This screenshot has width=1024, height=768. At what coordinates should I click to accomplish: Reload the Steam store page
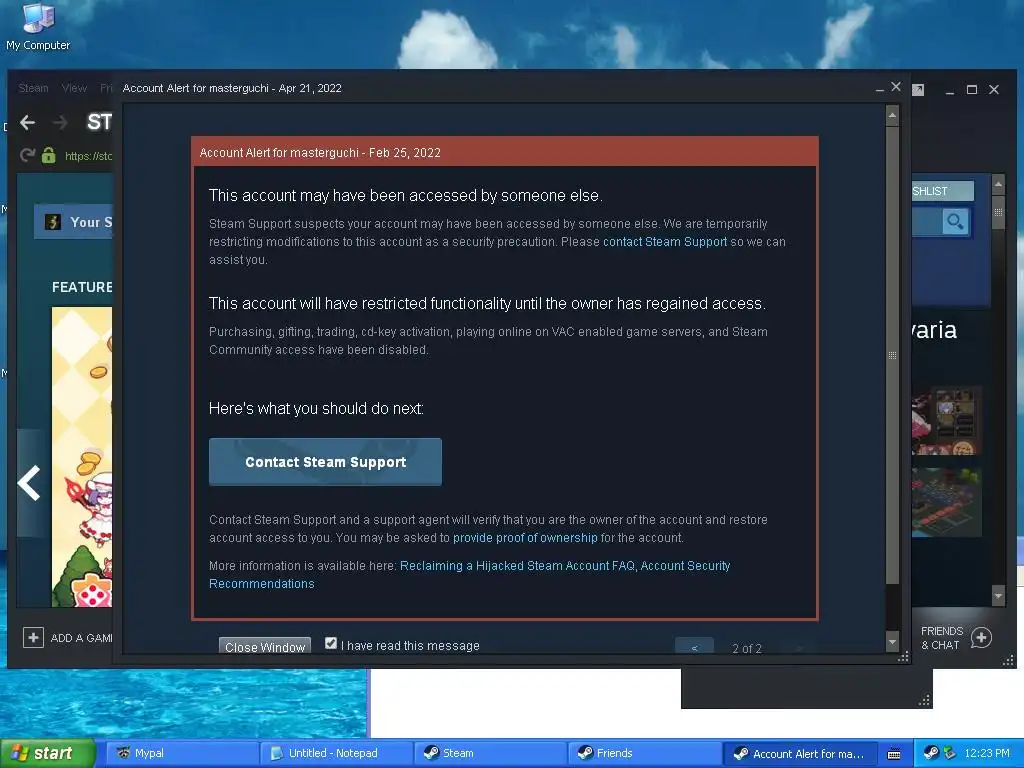[27, 155]
